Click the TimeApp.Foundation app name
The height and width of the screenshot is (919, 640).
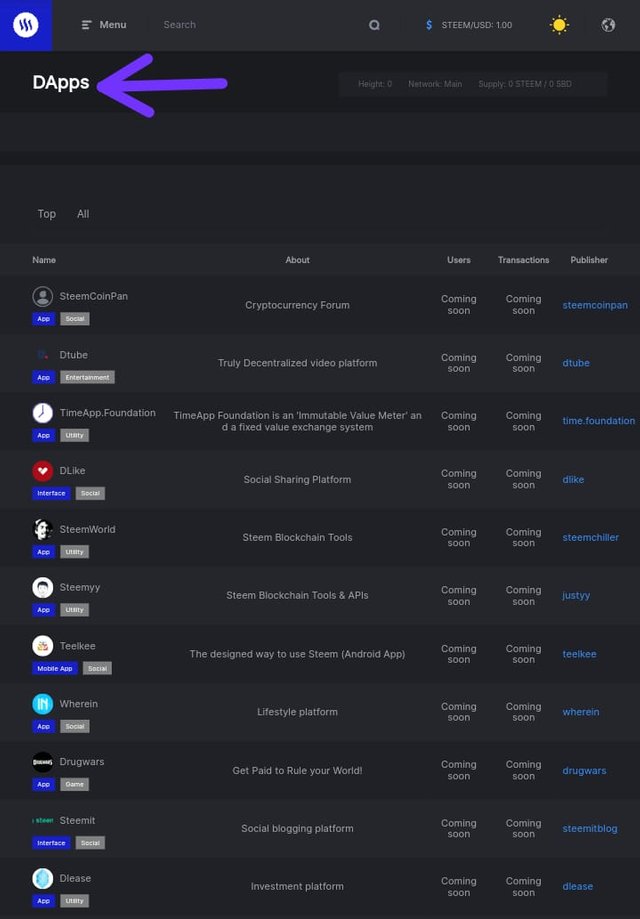tap(108, 413)
